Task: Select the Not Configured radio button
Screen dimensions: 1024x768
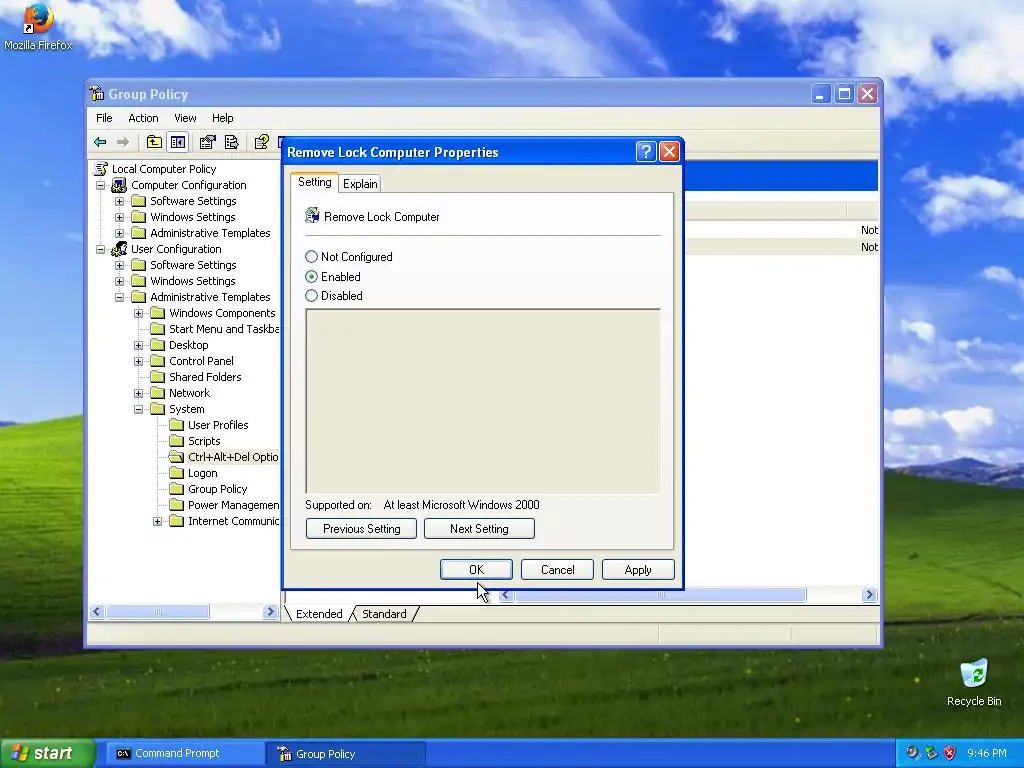Action: tap(312, 257)
